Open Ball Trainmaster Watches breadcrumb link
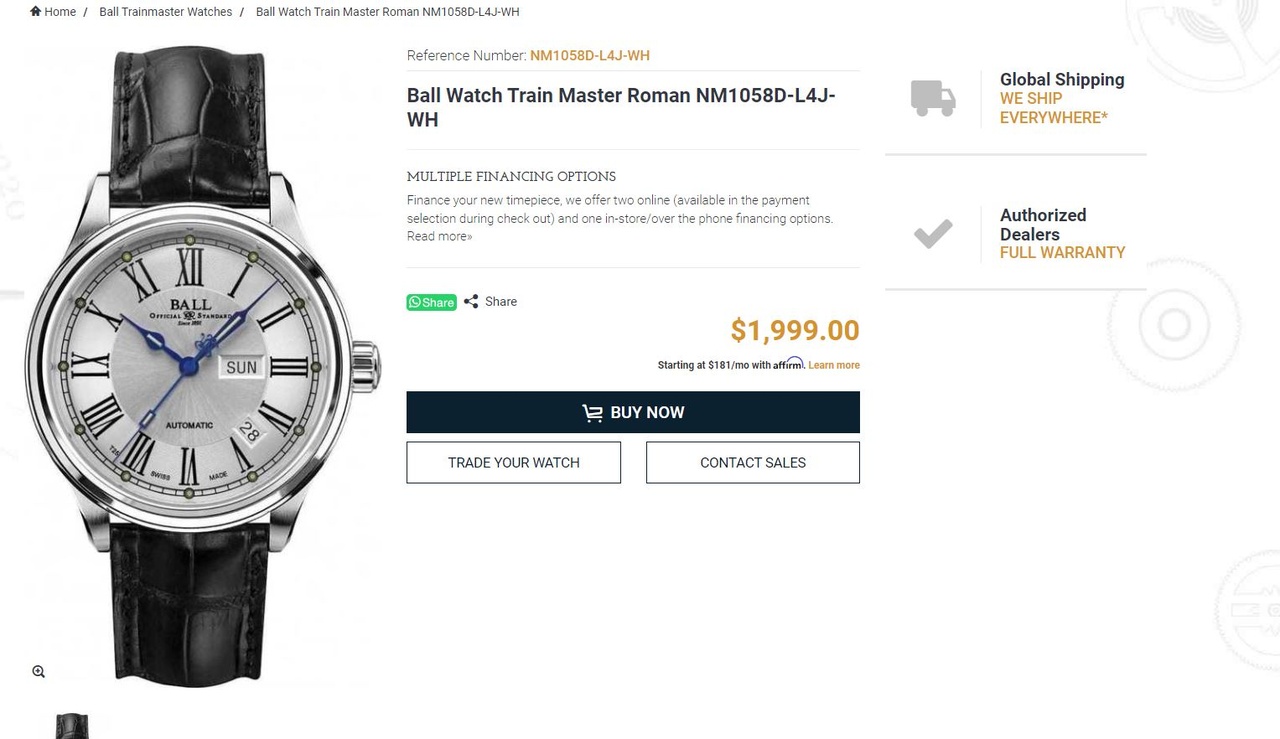1280x739 pixels. pyautogui.click(x=165, y=12)
